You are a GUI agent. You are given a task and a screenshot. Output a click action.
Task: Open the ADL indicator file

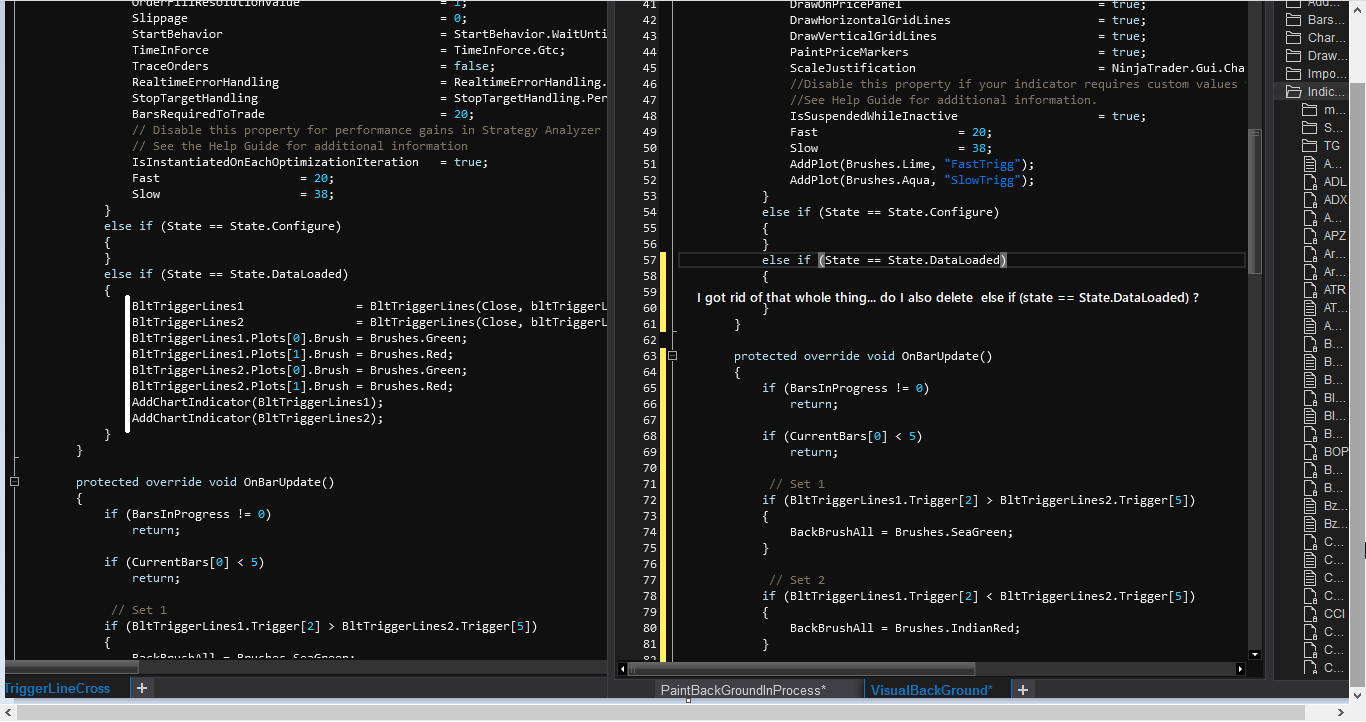pyautogui.click(x=1334, y=182)
